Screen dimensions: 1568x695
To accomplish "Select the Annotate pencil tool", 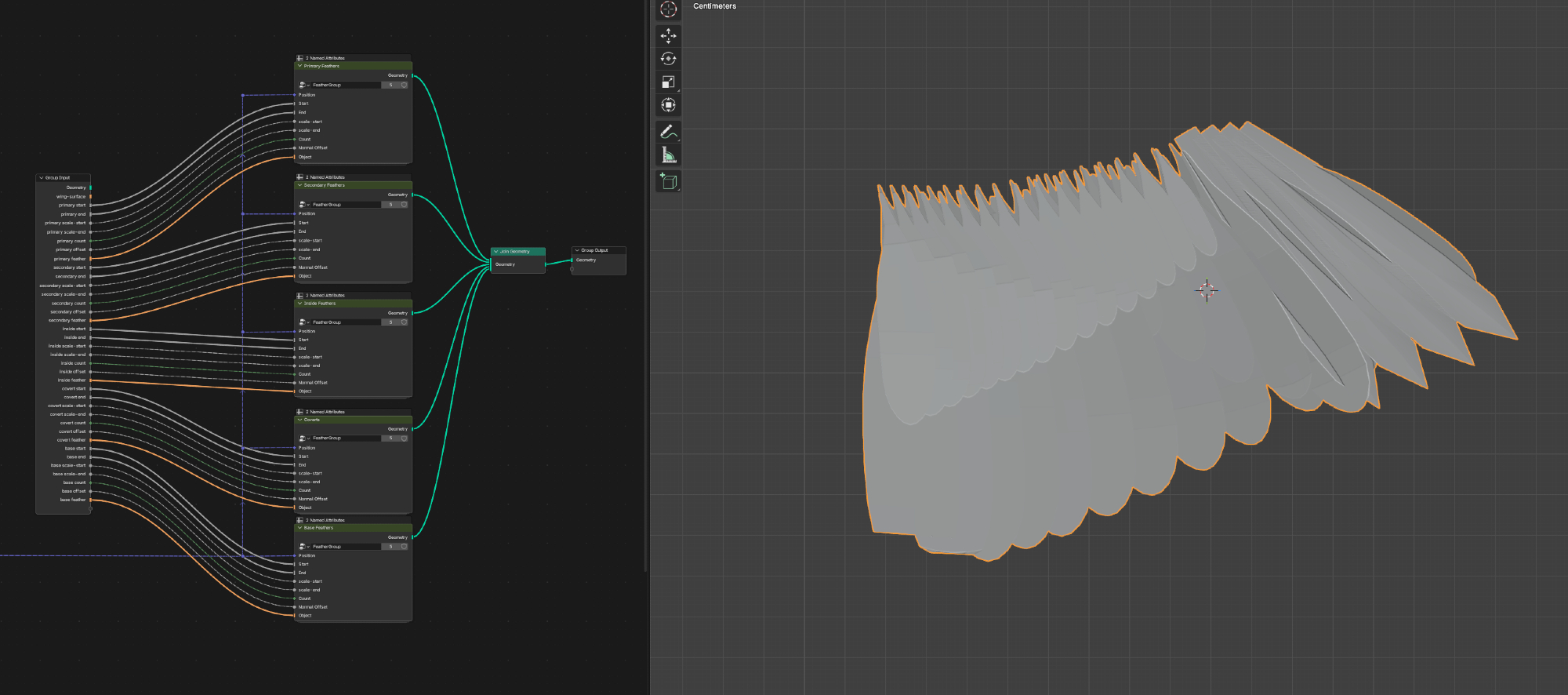I will pos(668,132).
